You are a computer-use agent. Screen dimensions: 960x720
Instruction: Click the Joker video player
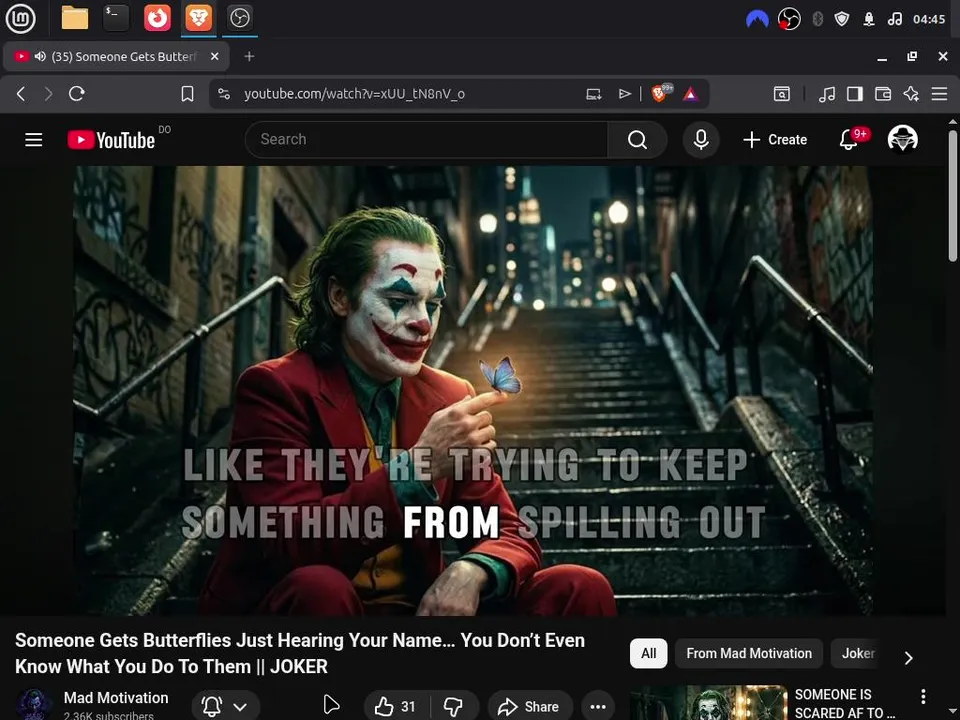click(x=473, y=391)
